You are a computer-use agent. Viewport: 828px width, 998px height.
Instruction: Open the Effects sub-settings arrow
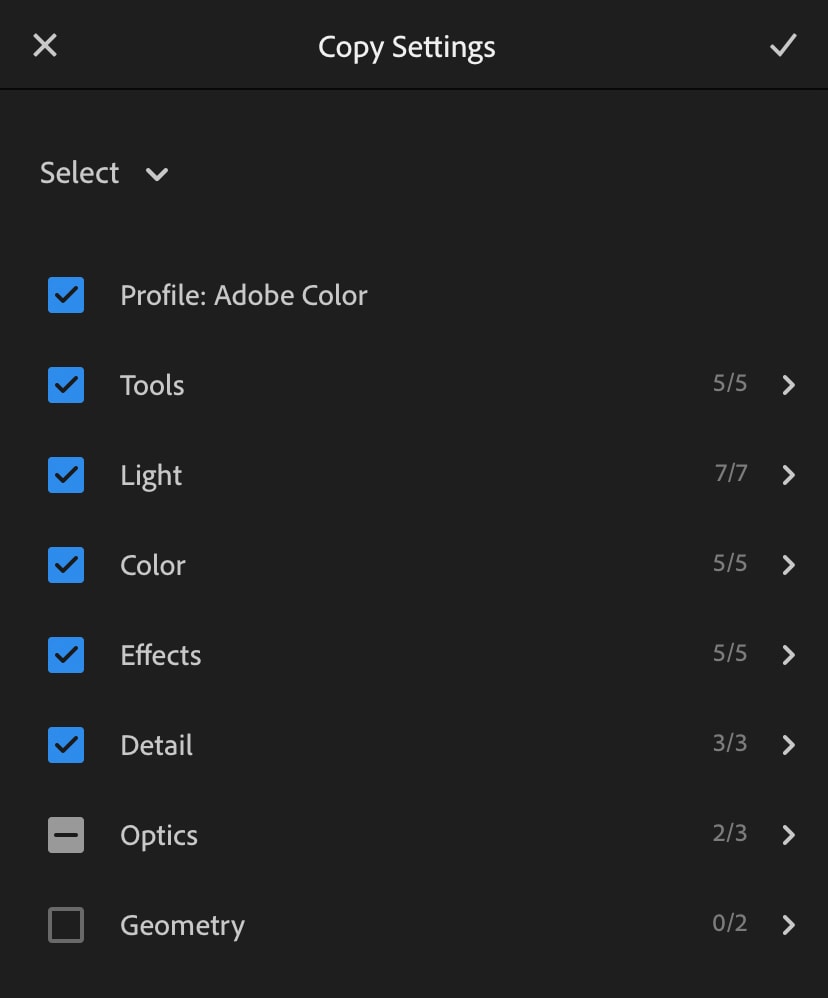point(789,655)
